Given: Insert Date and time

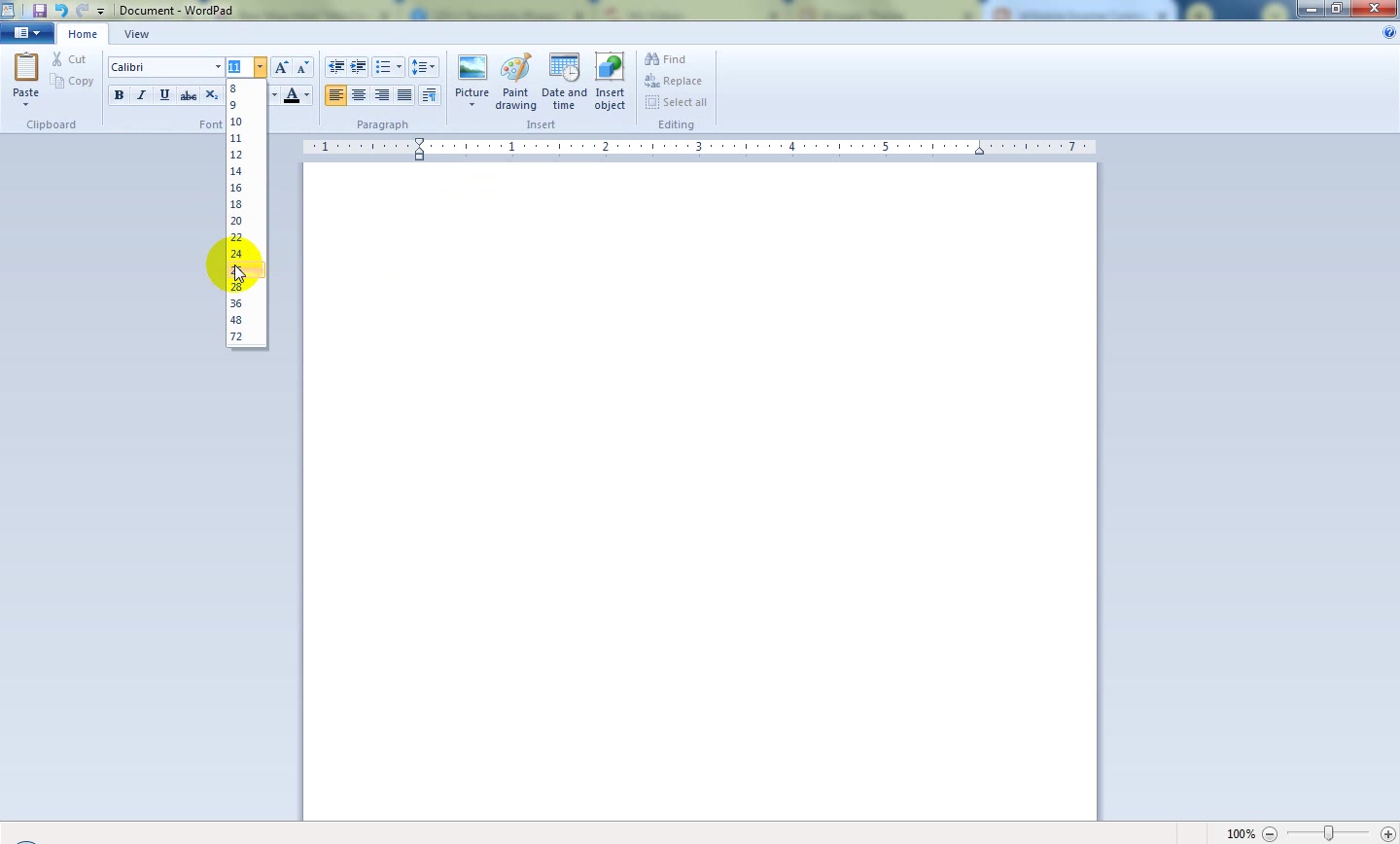Looking at the screenshot, I should click(x=564, y=82).
